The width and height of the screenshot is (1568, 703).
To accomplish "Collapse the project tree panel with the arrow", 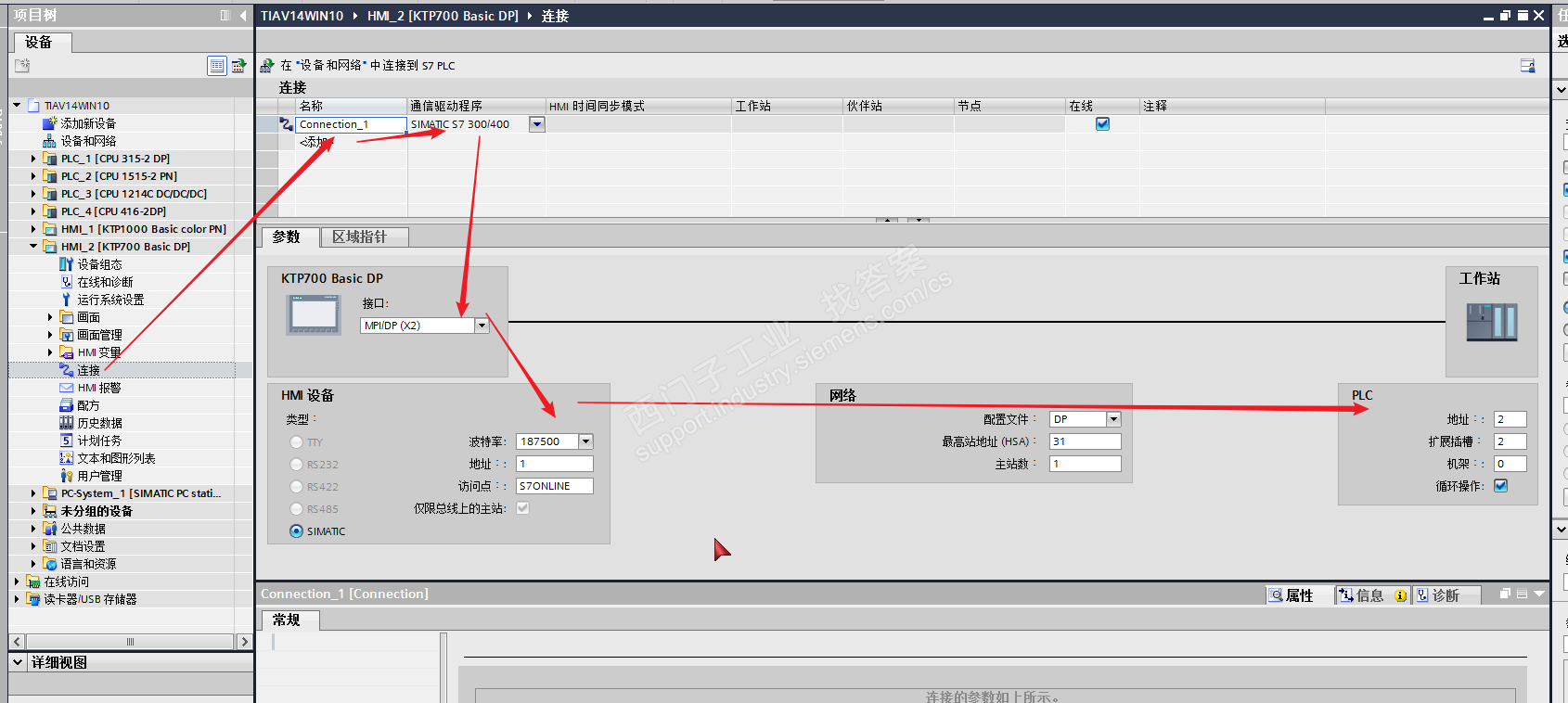I will [243, 16].
